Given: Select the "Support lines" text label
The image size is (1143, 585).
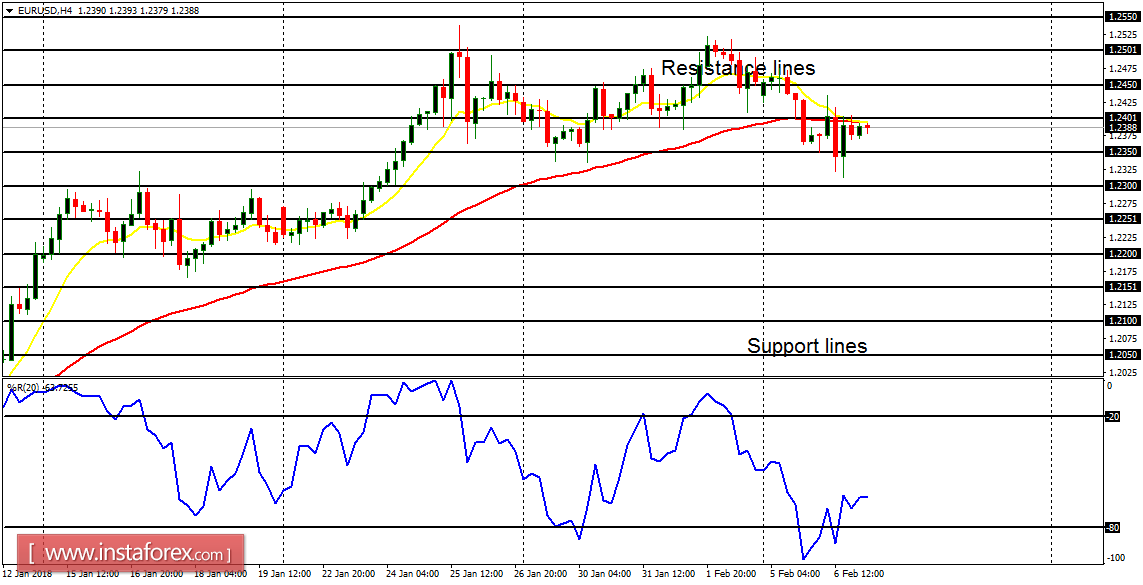Looking at the screenshot, I should click(807, 345).
